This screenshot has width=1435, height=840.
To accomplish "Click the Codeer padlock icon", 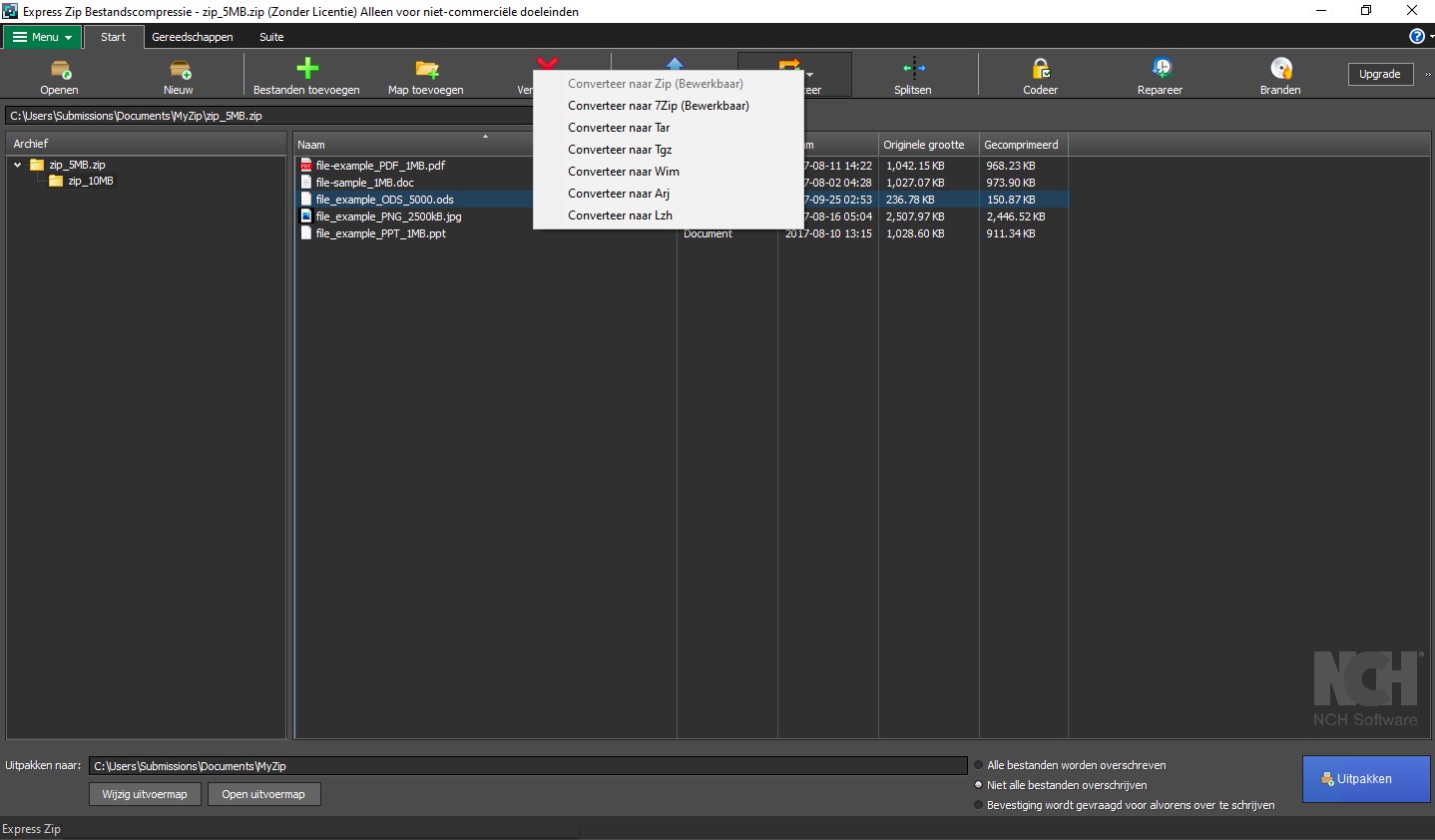I will pyautogui.click(x=1040, y=69).
